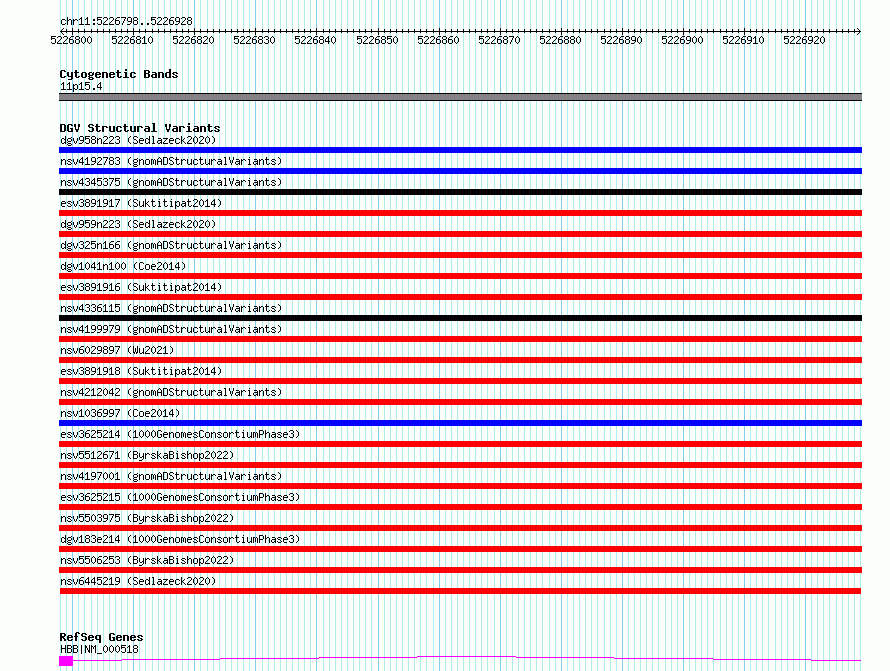This screenshot has width=890, height=671.
Task: Click the chr11:5226798..5226928 region label
Action: [126, 21]
